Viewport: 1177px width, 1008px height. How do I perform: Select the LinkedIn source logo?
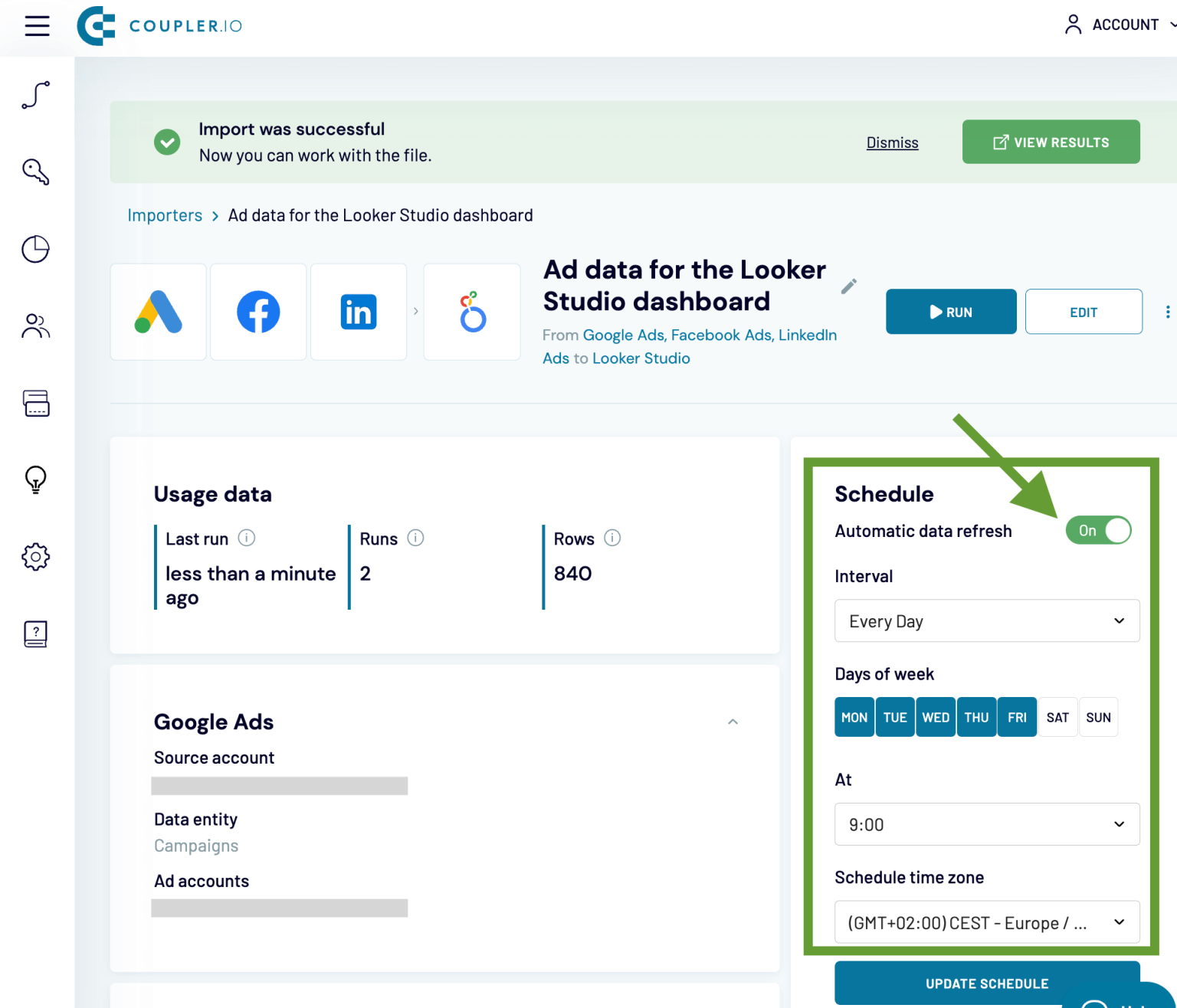(358, 312)
